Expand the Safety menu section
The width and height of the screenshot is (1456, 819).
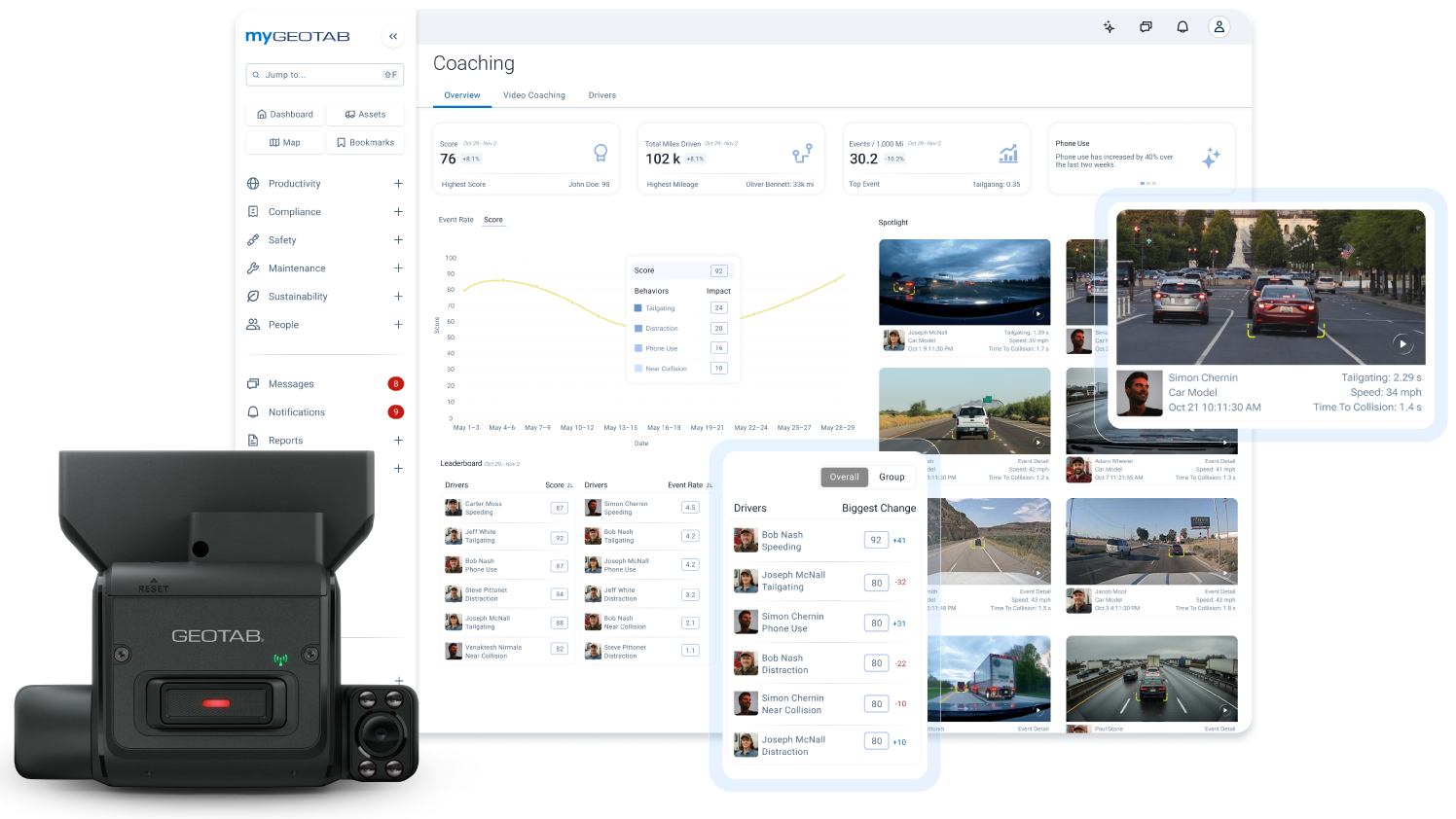tap(398, 240)
